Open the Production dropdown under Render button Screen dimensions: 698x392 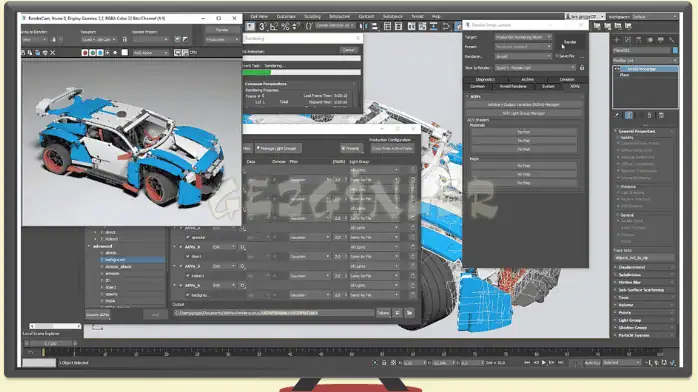222,40
